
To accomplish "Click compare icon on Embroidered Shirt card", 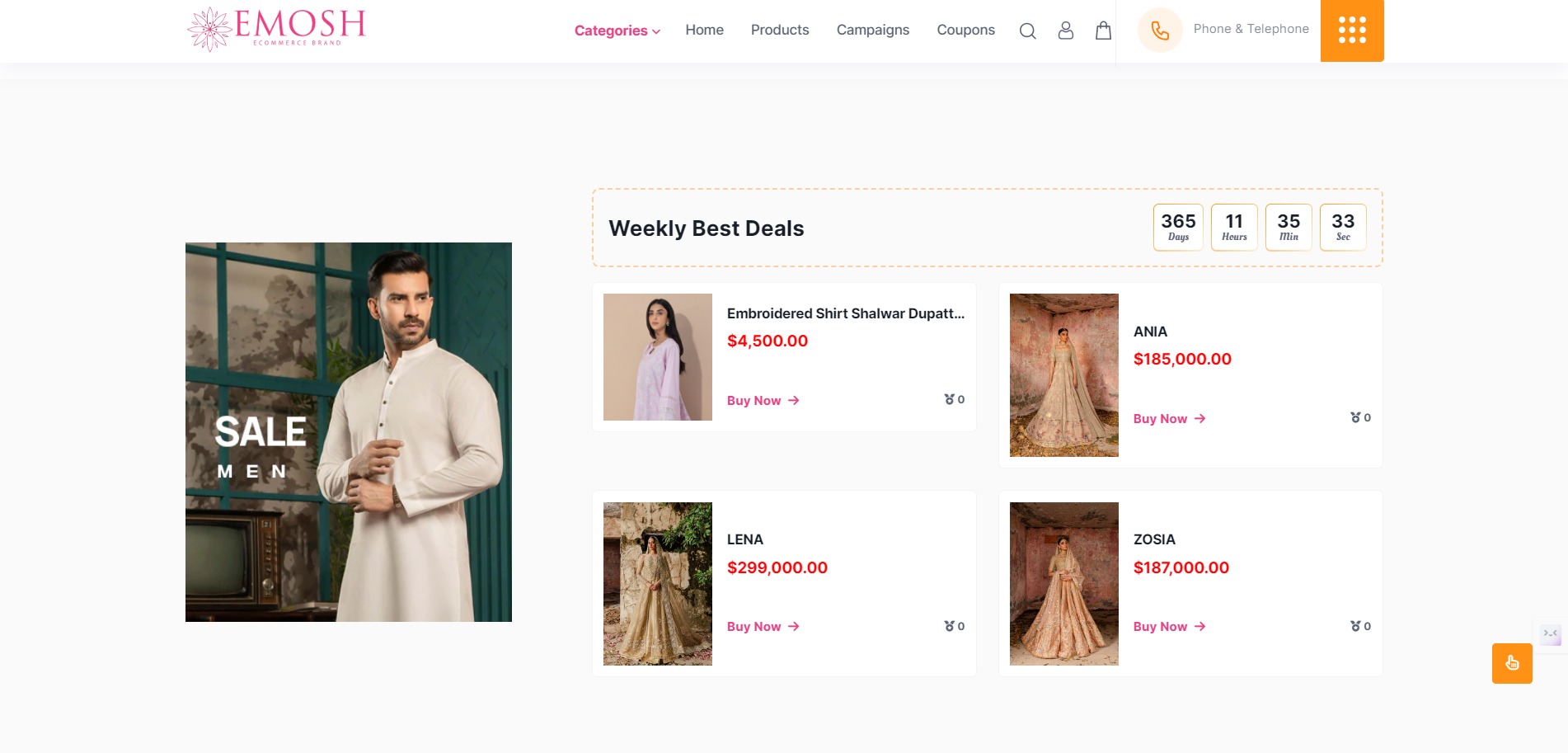I will point(950,399).
